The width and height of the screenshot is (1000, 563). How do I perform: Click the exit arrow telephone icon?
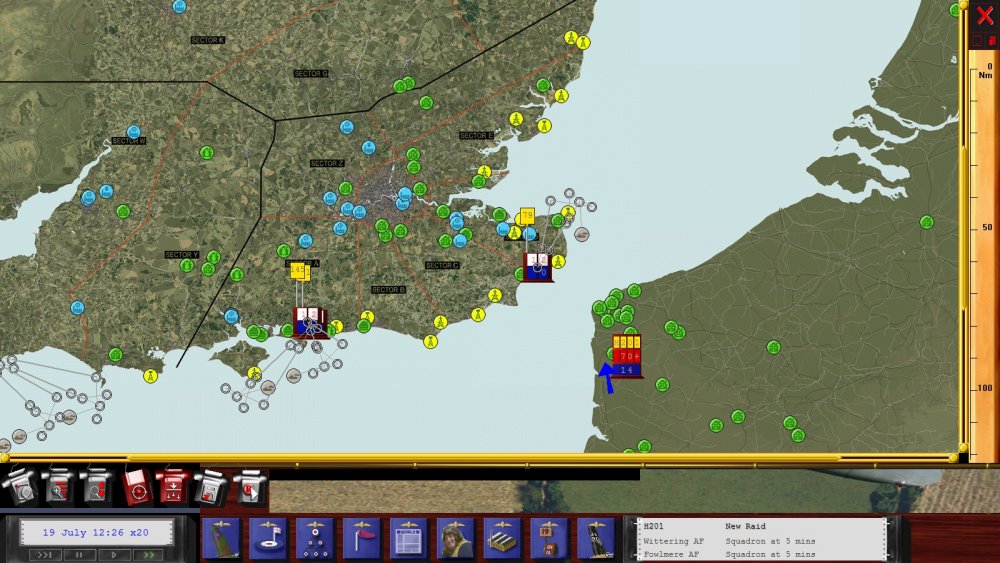click(249, 488)
